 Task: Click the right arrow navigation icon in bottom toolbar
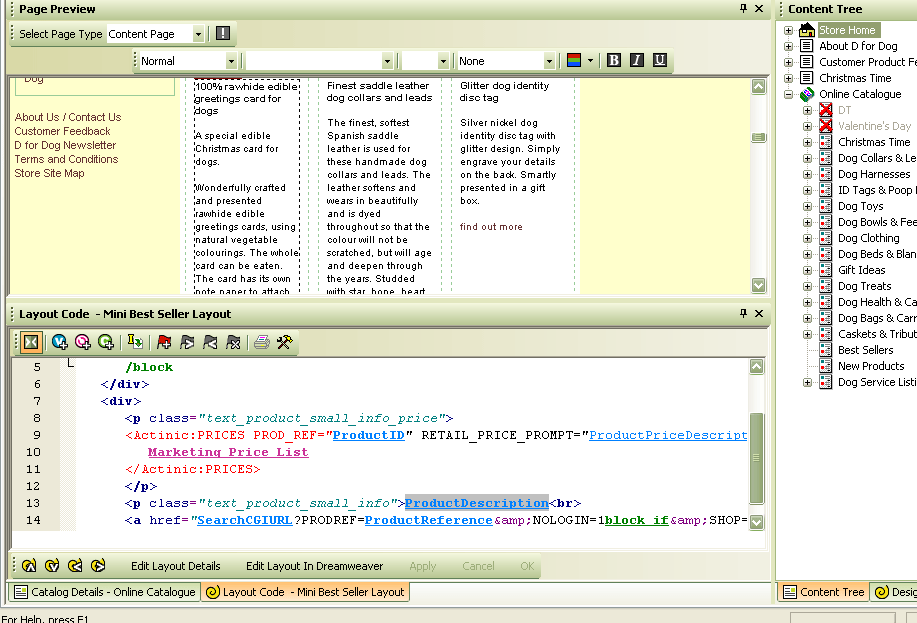[x=98, y=566]
